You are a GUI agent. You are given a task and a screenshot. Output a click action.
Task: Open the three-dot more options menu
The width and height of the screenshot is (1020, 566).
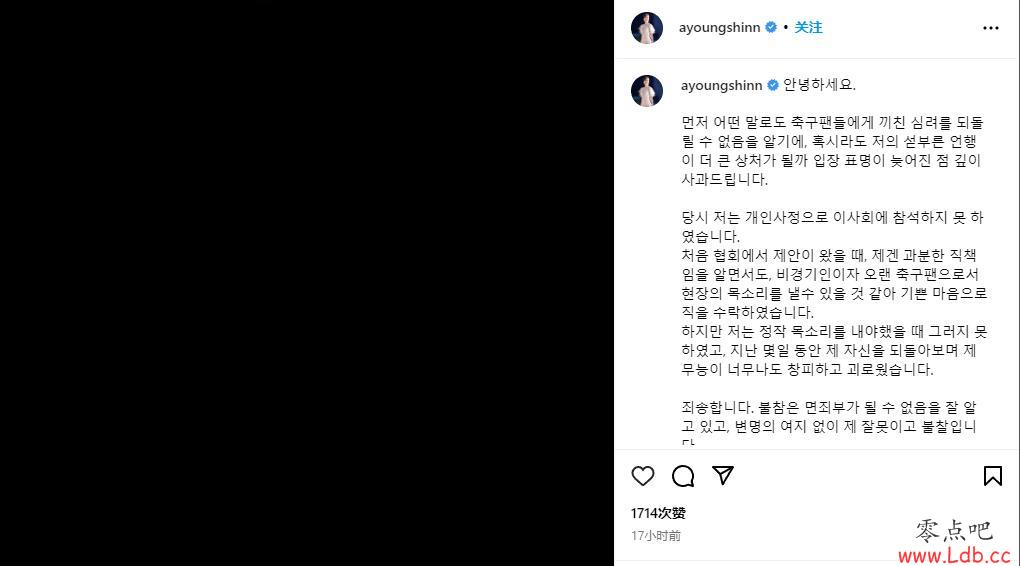(991, 28)
